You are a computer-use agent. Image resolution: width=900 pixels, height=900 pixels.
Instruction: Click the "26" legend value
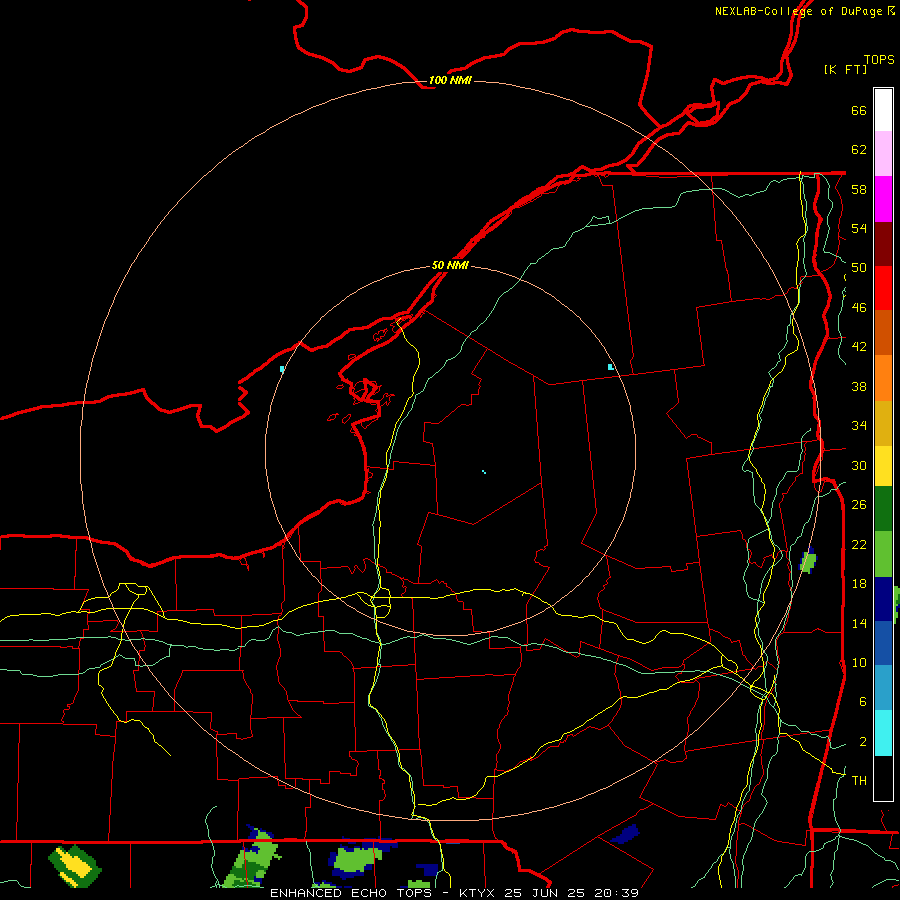[859, 505]
